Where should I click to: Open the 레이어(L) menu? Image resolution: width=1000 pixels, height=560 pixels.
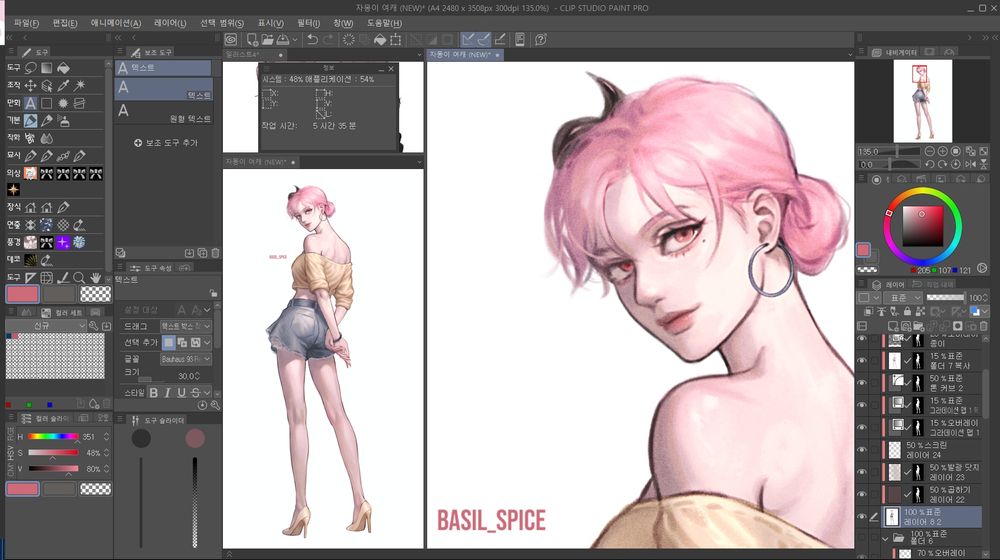click(x=170, y=23)
